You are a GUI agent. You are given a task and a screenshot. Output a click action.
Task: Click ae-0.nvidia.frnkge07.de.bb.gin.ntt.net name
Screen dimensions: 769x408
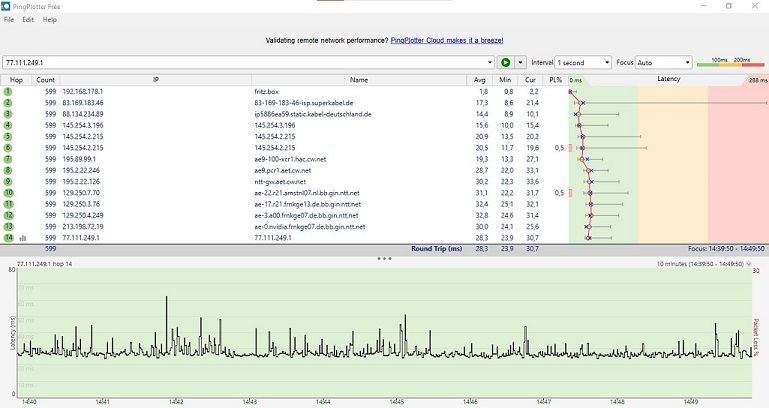[x=310, y=227]
